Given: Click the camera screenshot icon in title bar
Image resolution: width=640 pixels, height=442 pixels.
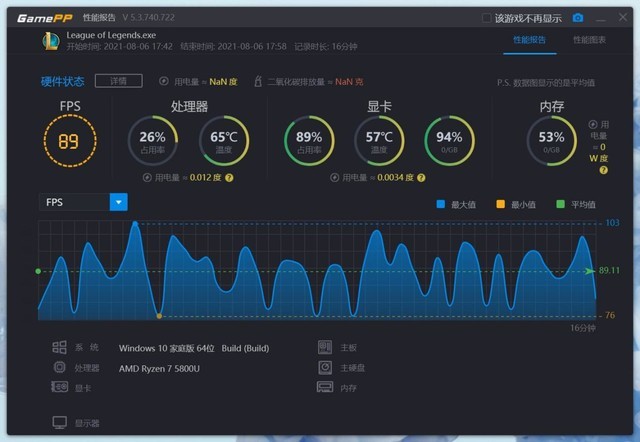Looking at the screenshot, I should tap(577, 18).
